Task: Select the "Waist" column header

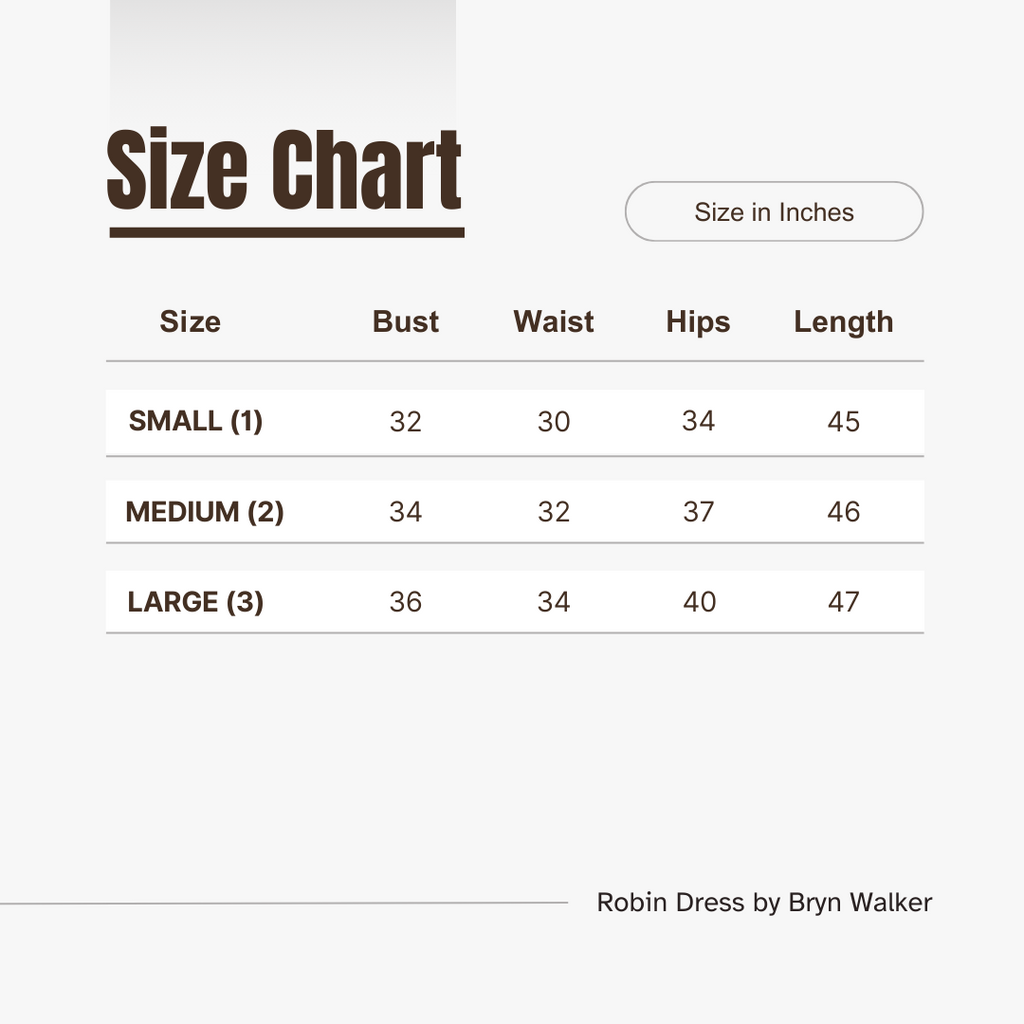Action: 554,322
